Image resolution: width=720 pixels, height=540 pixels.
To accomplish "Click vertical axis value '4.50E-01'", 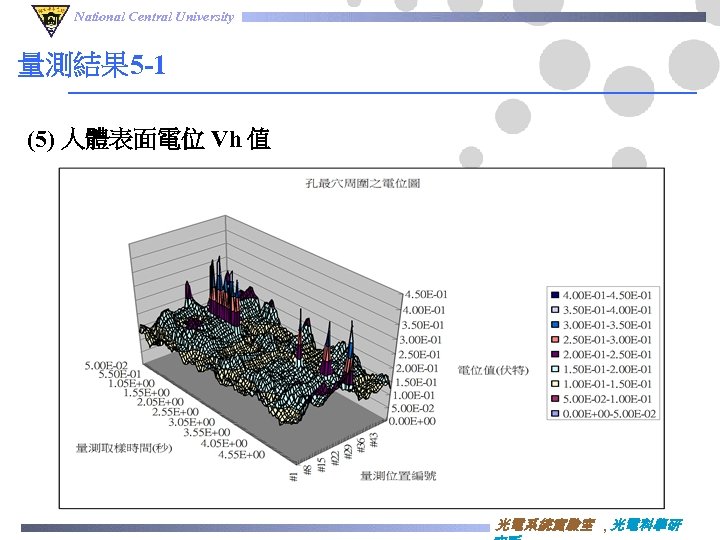I will pos(426,294).
